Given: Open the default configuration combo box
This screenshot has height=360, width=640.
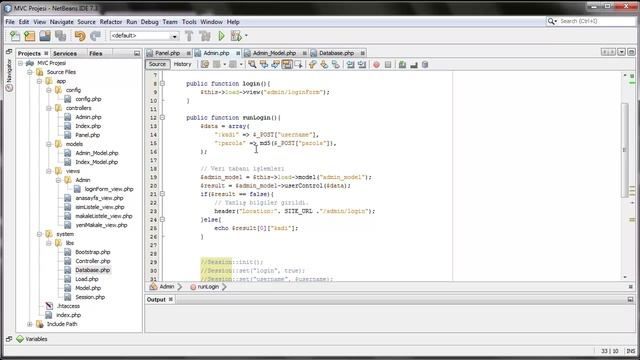Looking at the screenshot, I should point(144,36).
